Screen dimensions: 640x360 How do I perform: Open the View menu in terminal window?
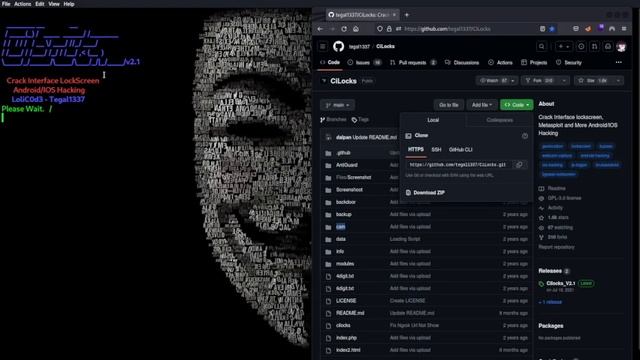pyautogui.click(x=54, y=4)
